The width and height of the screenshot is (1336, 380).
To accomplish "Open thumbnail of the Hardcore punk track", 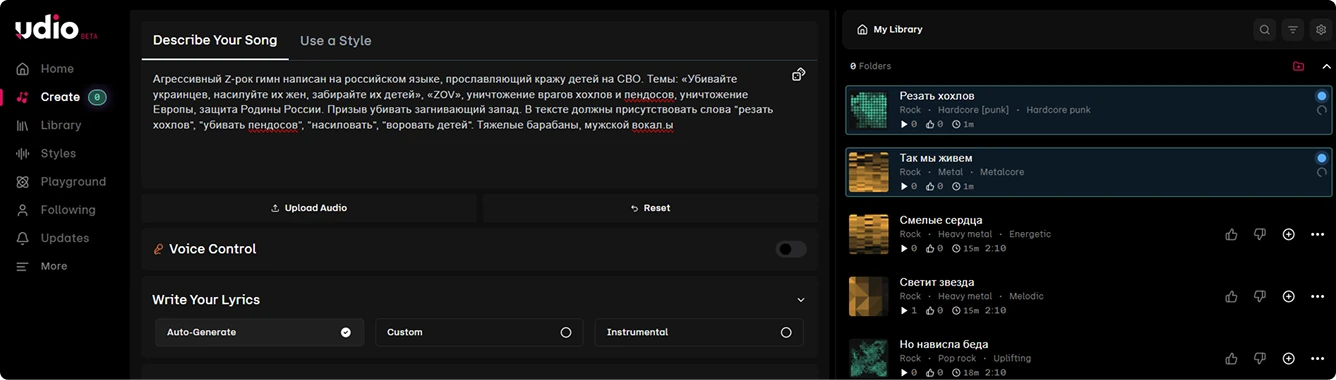I will coord(868,110).
